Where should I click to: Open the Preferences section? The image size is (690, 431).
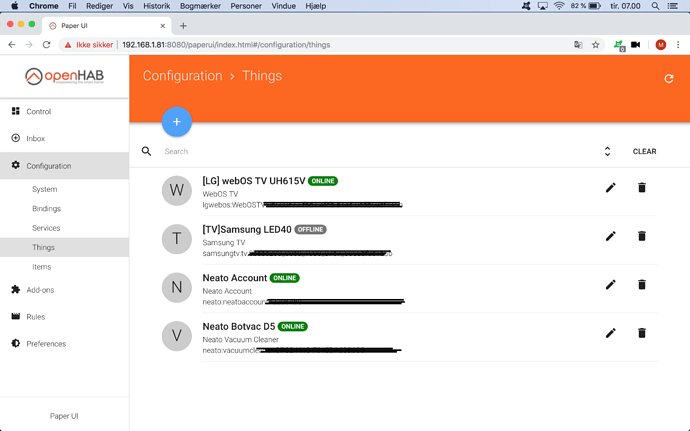point(64,343)
